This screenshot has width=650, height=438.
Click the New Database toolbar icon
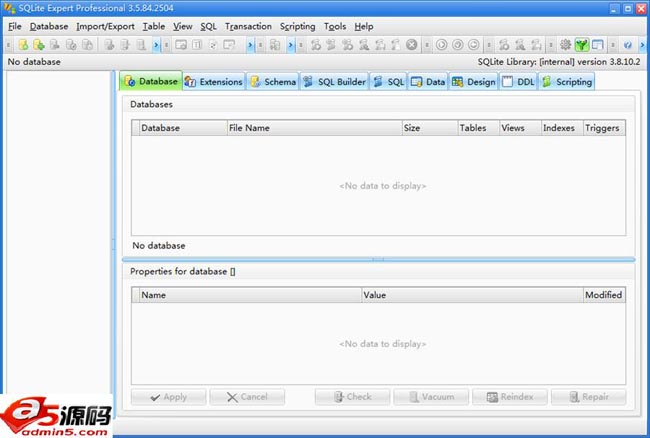(x=23, y=45)
